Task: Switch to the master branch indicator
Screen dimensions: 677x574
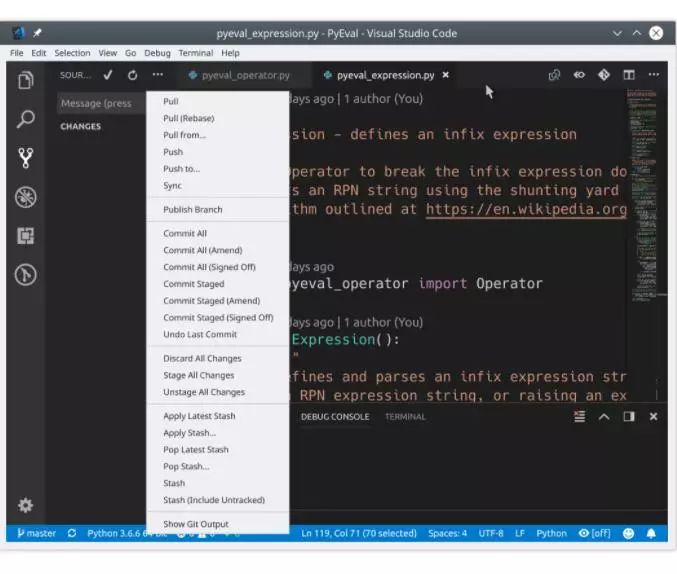Action: [37, 533]
